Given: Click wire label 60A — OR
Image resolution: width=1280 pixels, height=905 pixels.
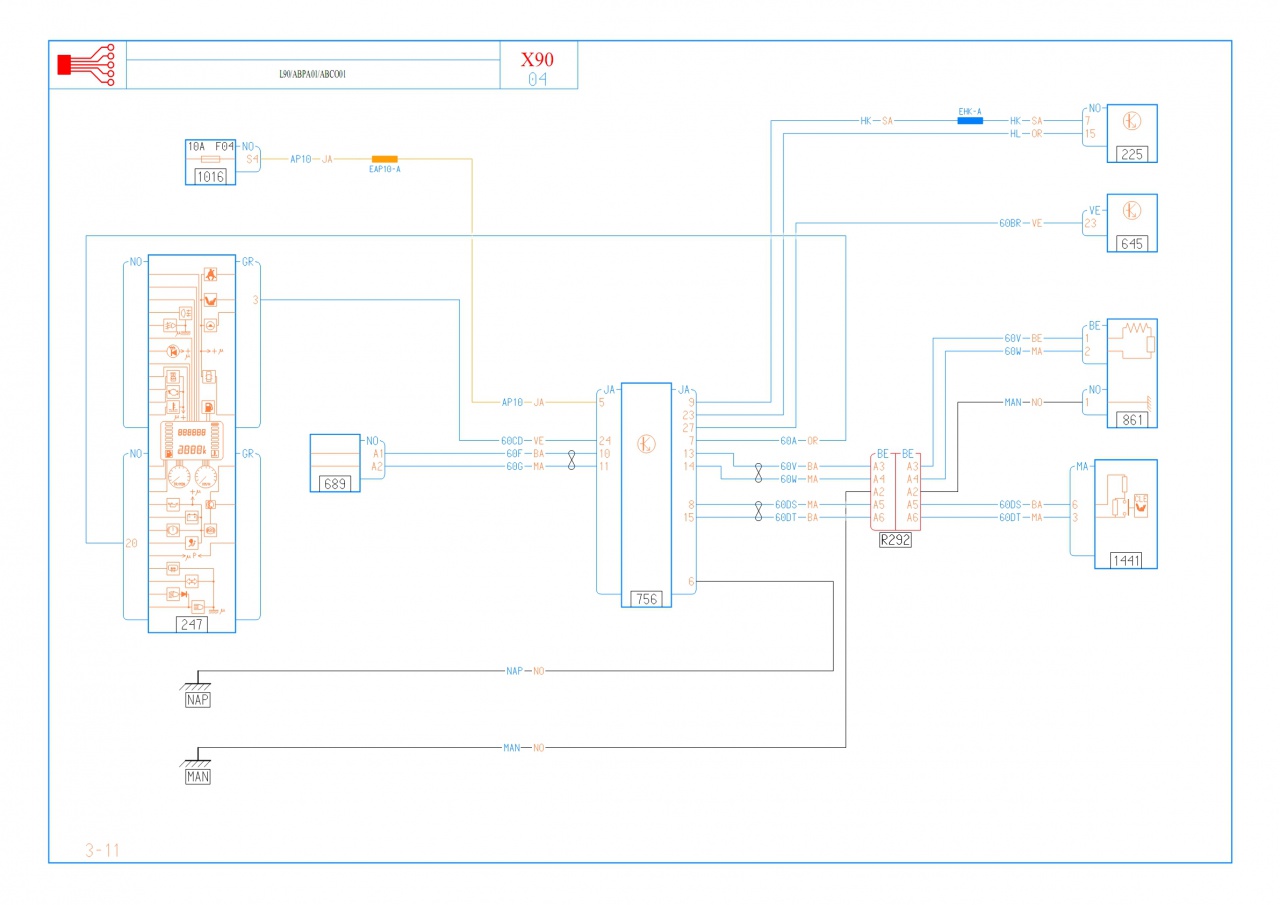Looking at the screenshot, I should tap(799, 440).
